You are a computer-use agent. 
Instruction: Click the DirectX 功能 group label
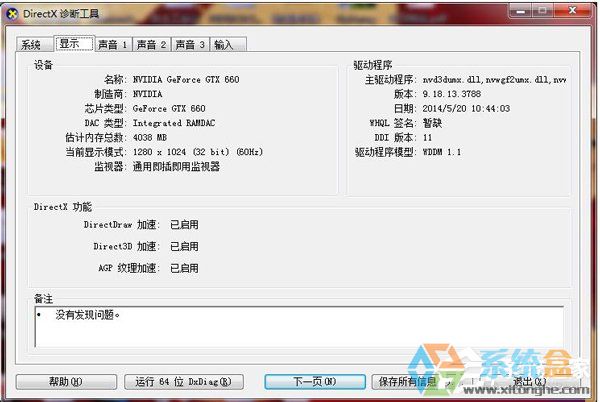pyautogui.click(x=63, y=207)
